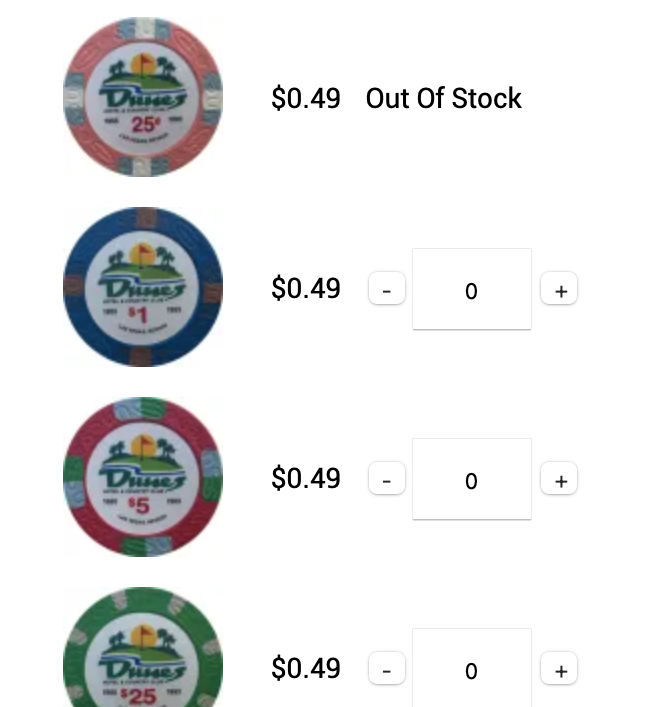The width and height of the screenshot is (650, 707).
Task: Click the $0.49 price beside the blue chip
Action: point(306,288)
